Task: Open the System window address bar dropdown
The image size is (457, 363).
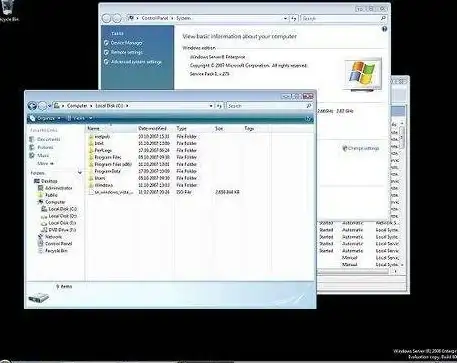Action: point(285,19)
